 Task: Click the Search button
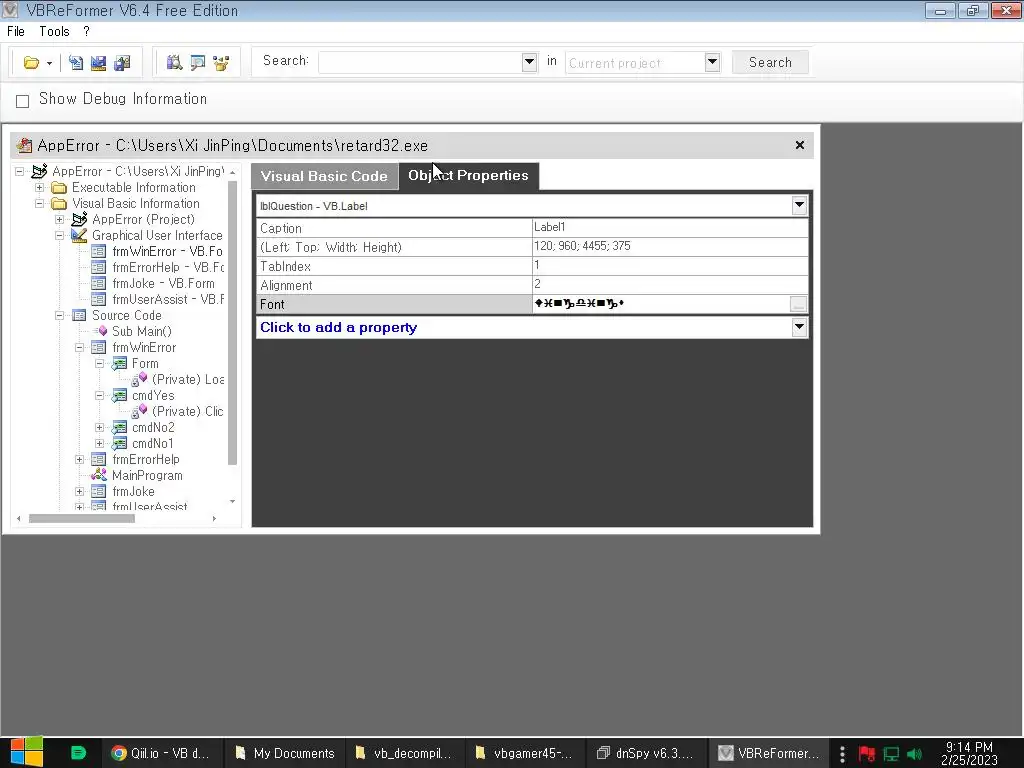point(770,63)
